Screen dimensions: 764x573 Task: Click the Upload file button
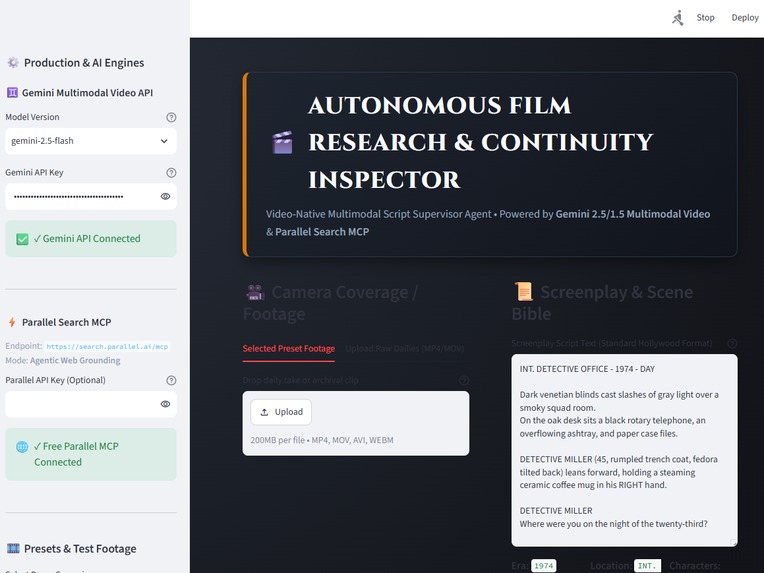point(281,412)
